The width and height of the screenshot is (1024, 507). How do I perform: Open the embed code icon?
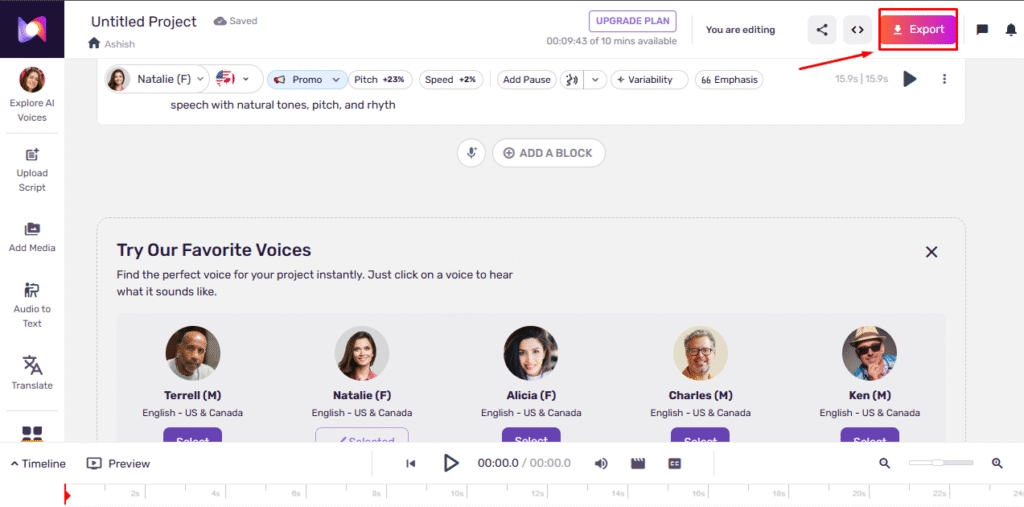coord(857,30)
